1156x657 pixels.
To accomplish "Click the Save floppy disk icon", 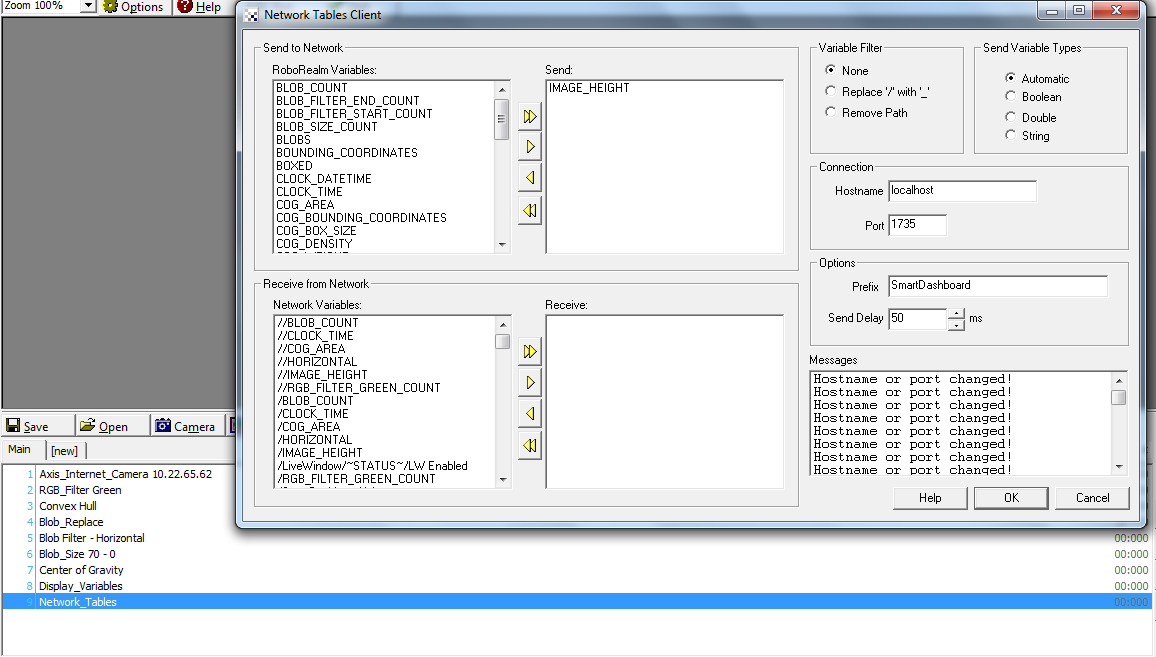I will pos(13,425).
